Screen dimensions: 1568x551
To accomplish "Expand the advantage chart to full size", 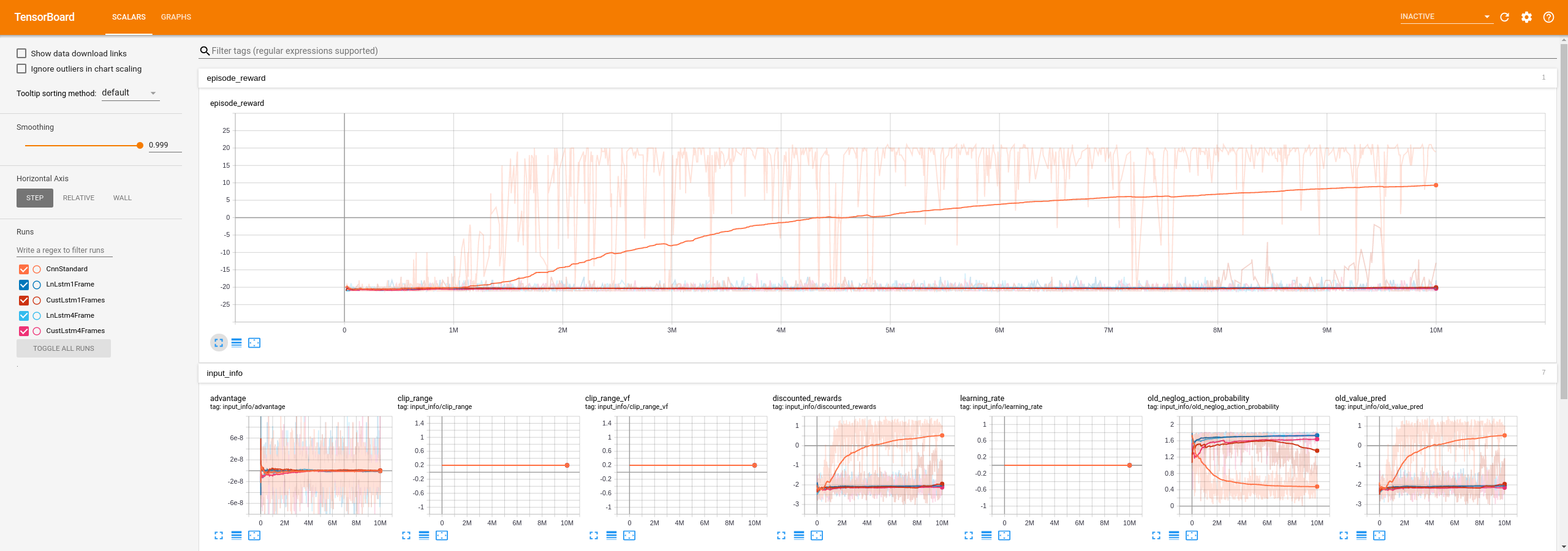I will point(219,536).
